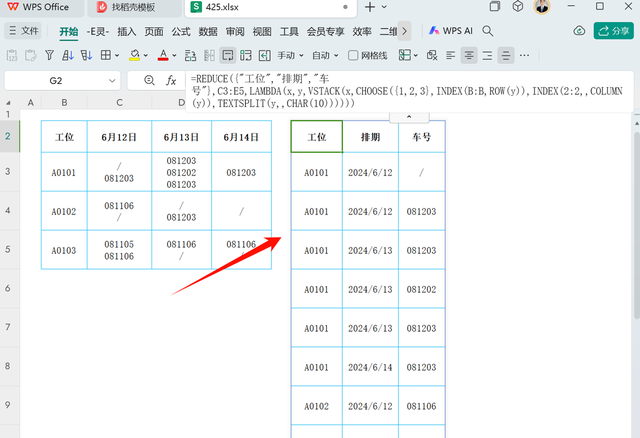Click the paste clipboard icon
This screenshot has width=640, height=438.
[x=31, y=55]
